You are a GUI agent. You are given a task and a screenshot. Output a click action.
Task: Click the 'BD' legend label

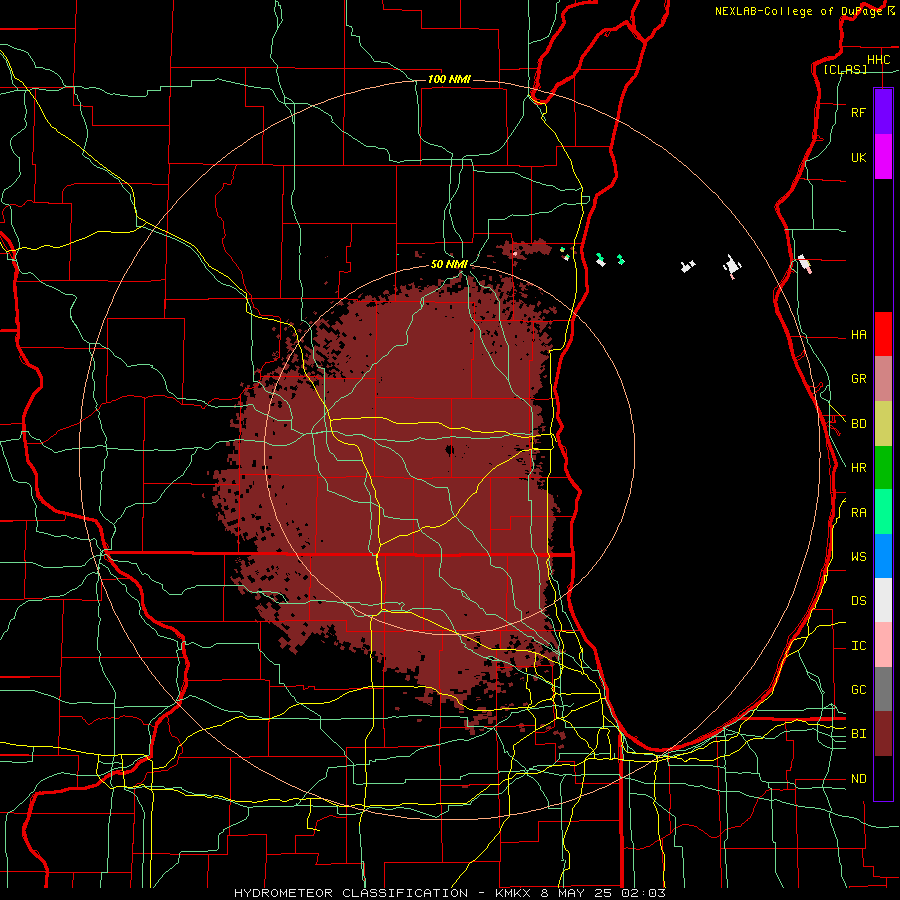(858, 424)
